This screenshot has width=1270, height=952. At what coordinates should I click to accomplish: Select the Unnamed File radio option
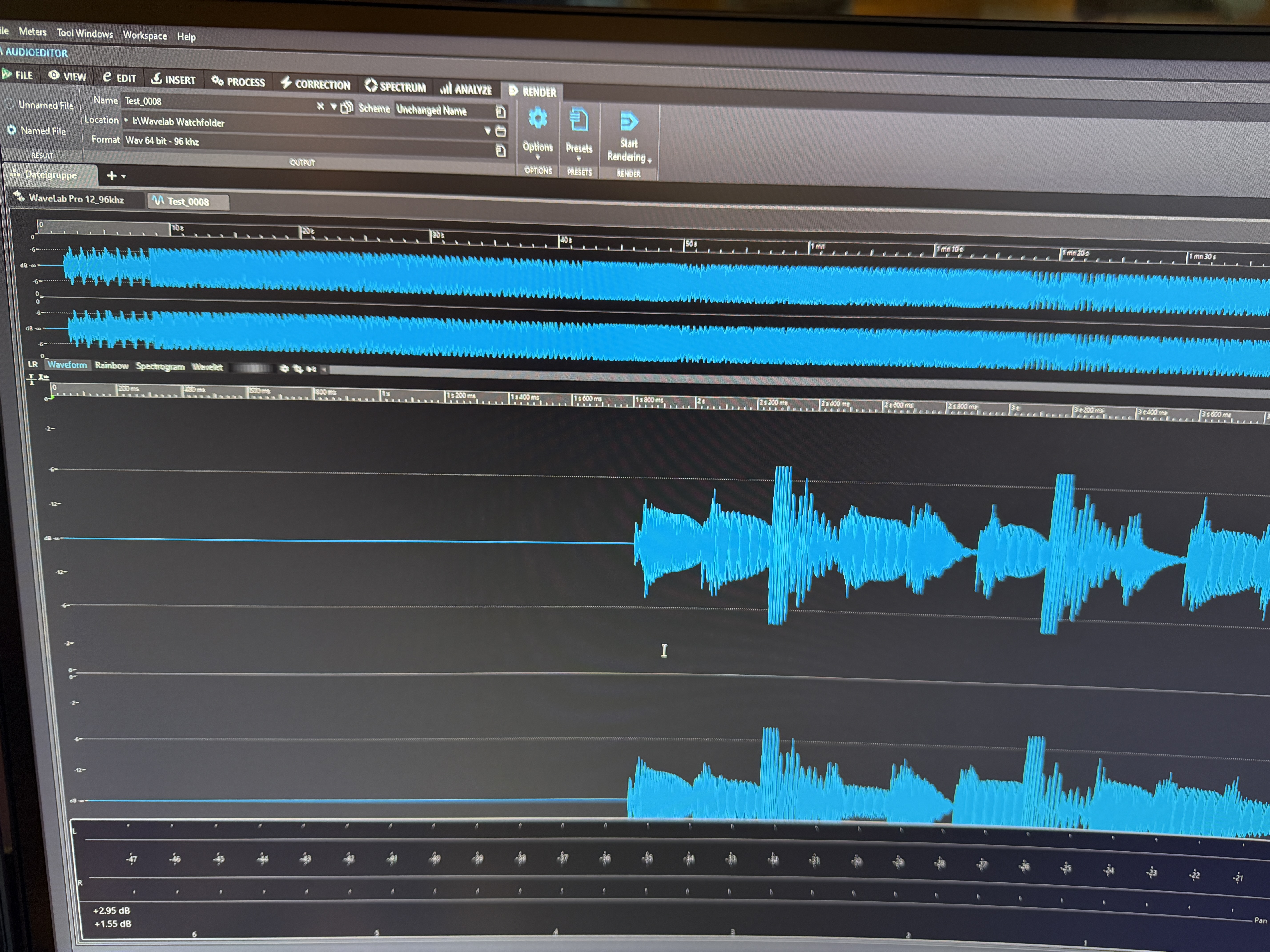pos(39,105)
